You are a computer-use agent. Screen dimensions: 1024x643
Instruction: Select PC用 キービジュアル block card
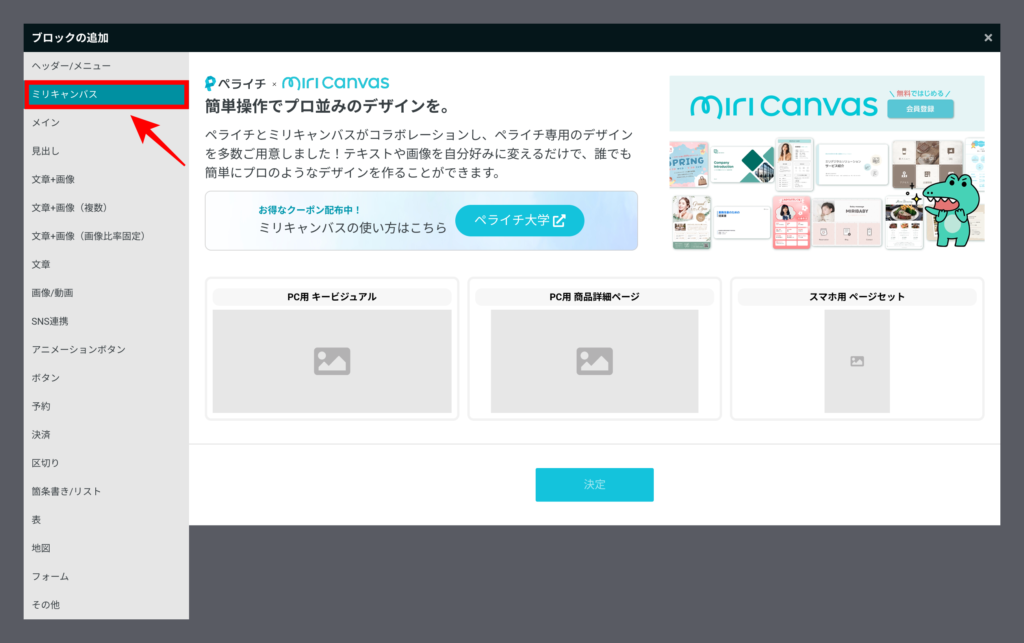pos(332,349)
